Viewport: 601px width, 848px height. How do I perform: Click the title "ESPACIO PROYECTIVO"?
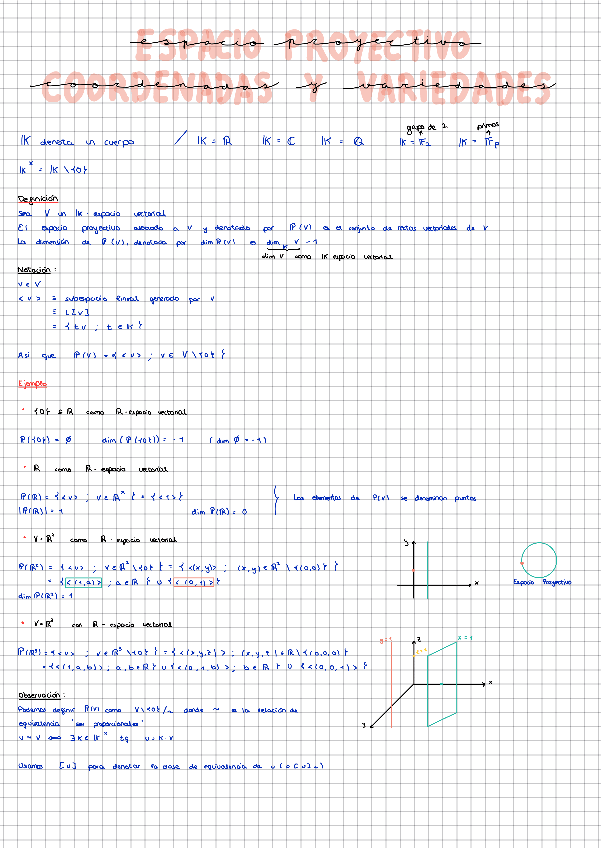302,45
